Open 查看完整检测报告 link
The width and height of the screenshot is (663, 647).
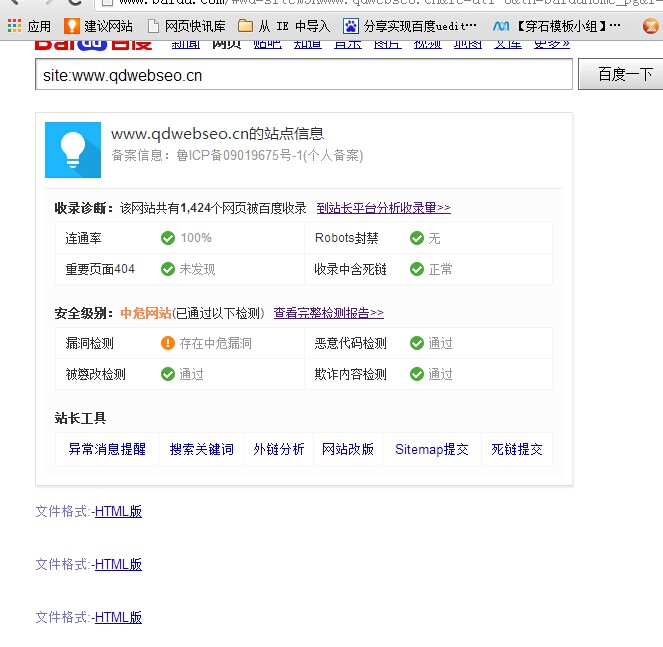point(328,313)
